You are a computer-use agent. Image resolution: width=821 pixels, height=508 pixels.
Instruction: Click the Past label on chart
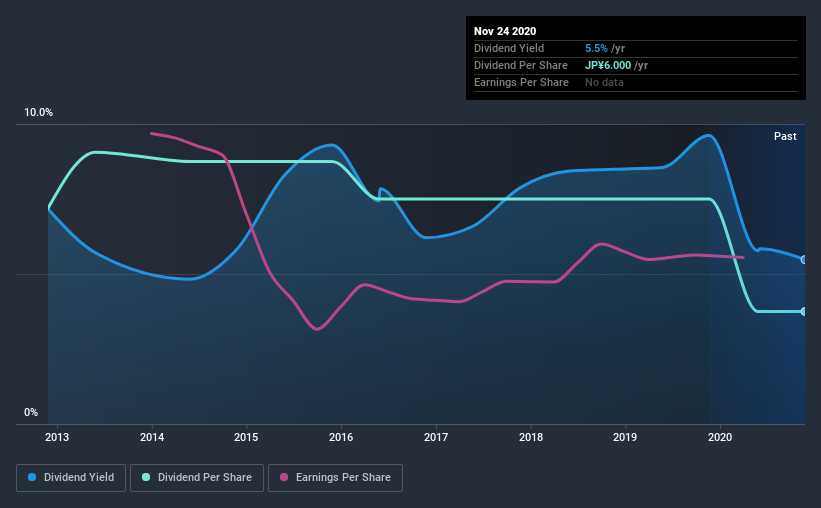[x=785, y=136]
